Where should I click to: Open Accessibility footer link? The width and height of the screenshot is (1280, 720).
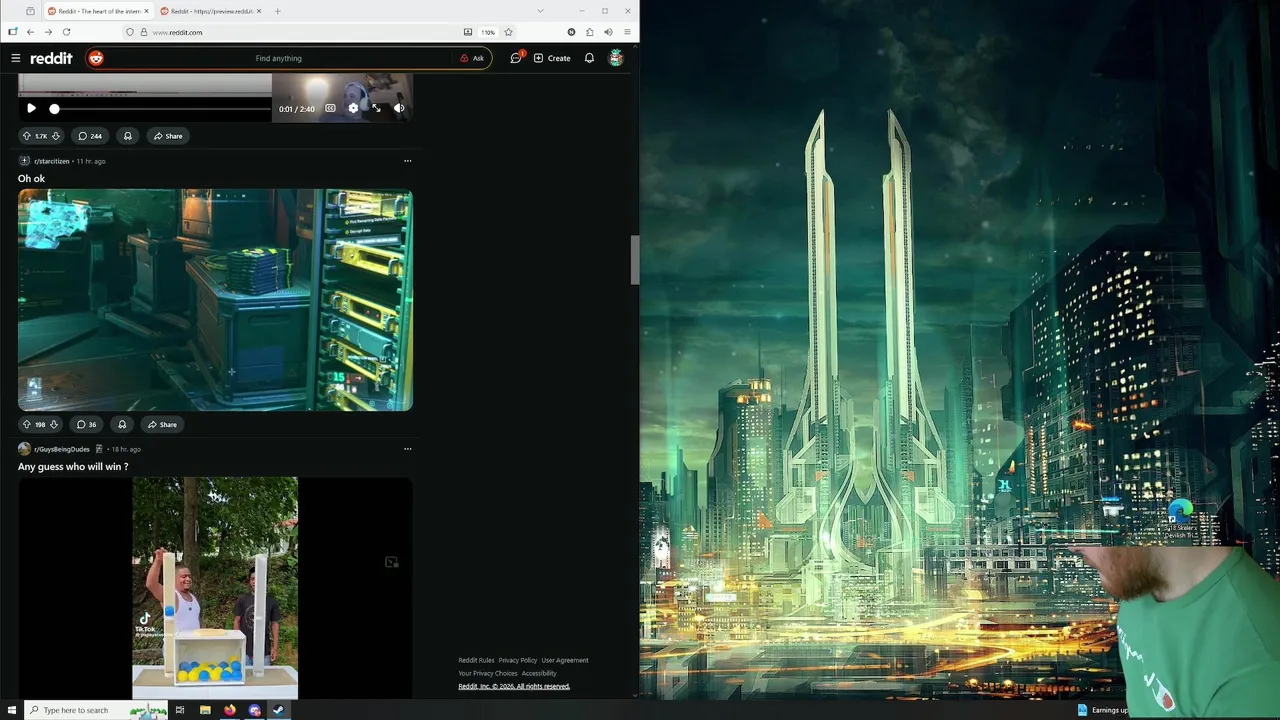[539, 673]
